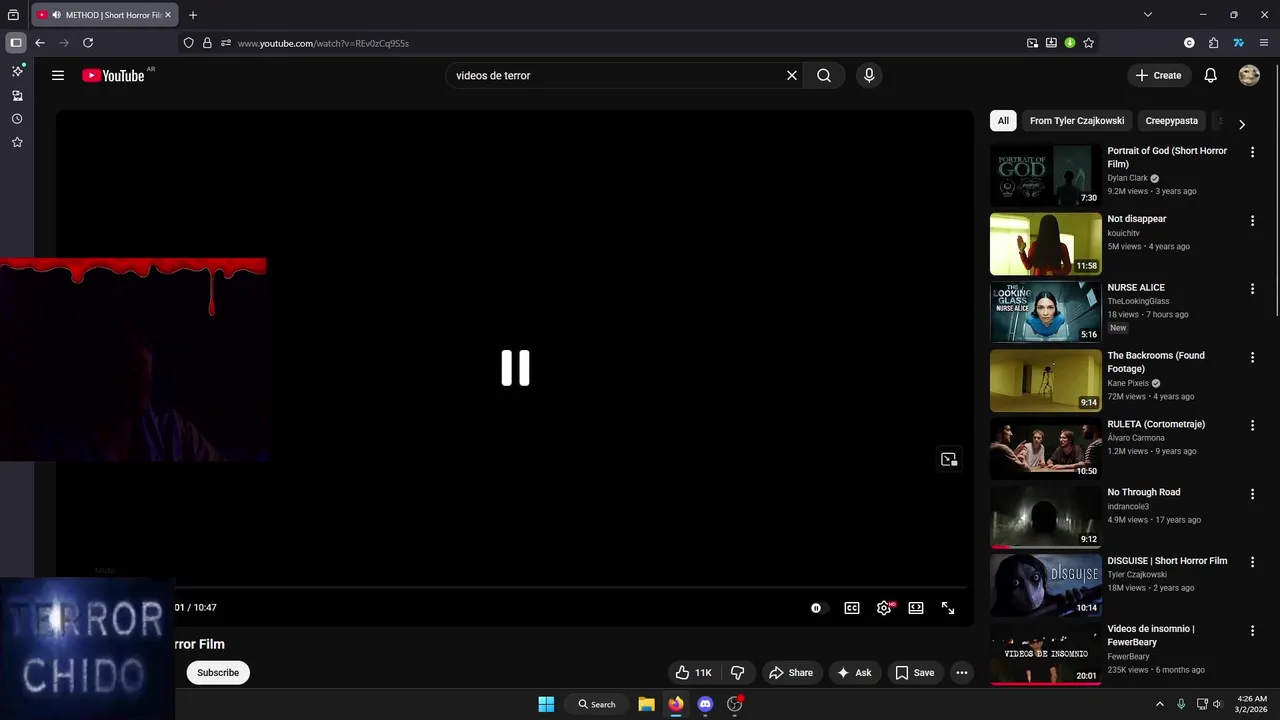Open NURSE ALICE video thumbnail
Viewport: 1280px width, 720px height.
tap(1045, 312)
